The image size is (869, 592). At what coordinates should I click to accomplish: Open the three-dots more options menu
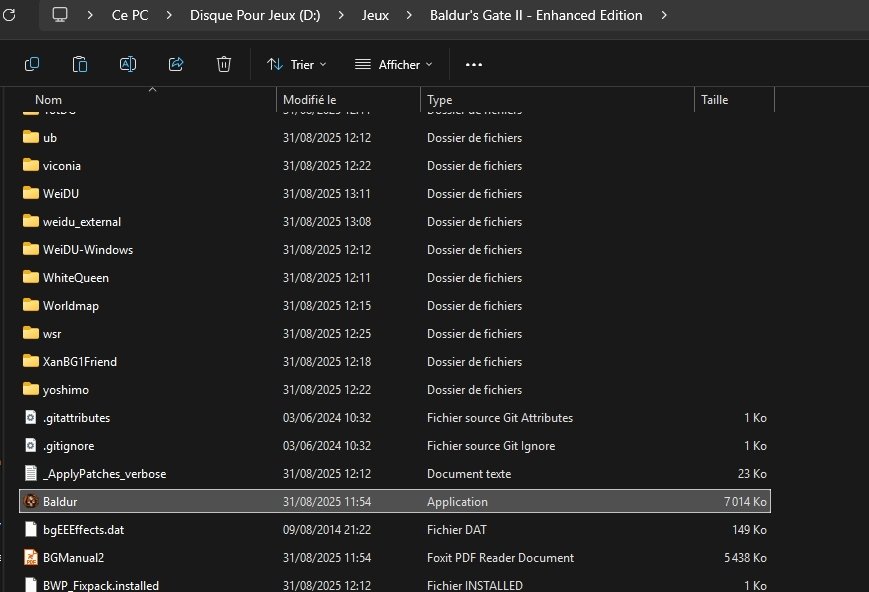[x=474, y=65]
